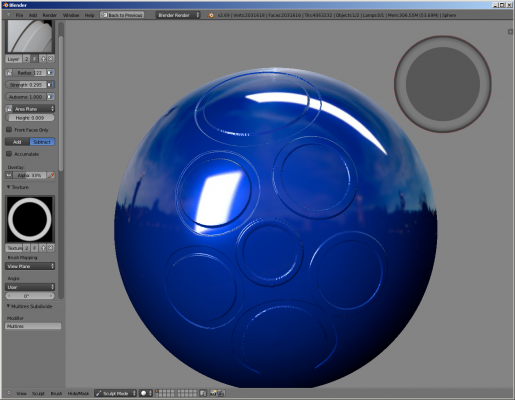This screenshot has width=515, height=400.
Task: Click the brush preview thumbnail
Action: [x=30, y=37]
